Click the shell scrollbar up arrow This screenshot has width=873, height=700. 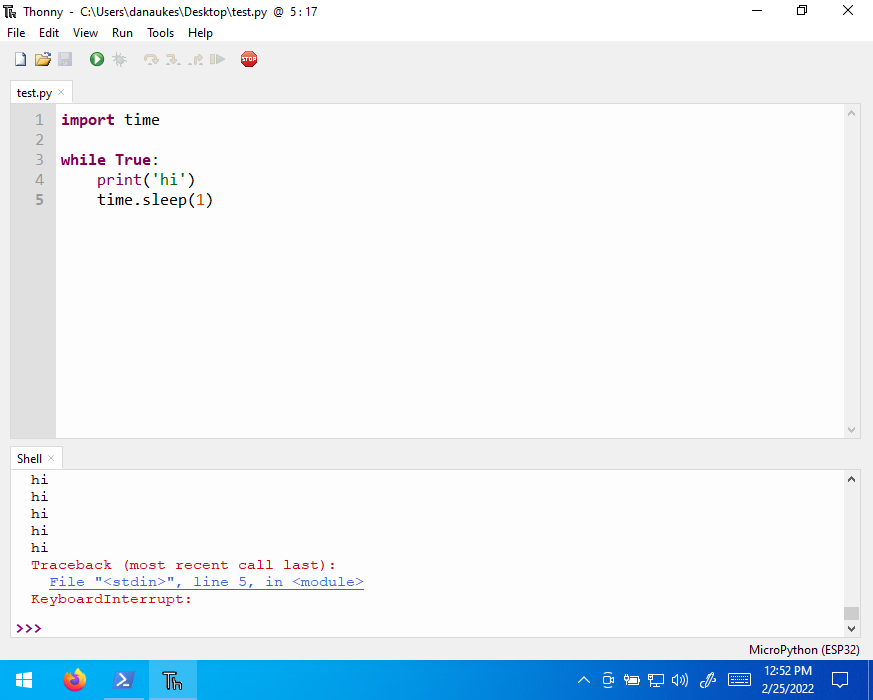851,479
